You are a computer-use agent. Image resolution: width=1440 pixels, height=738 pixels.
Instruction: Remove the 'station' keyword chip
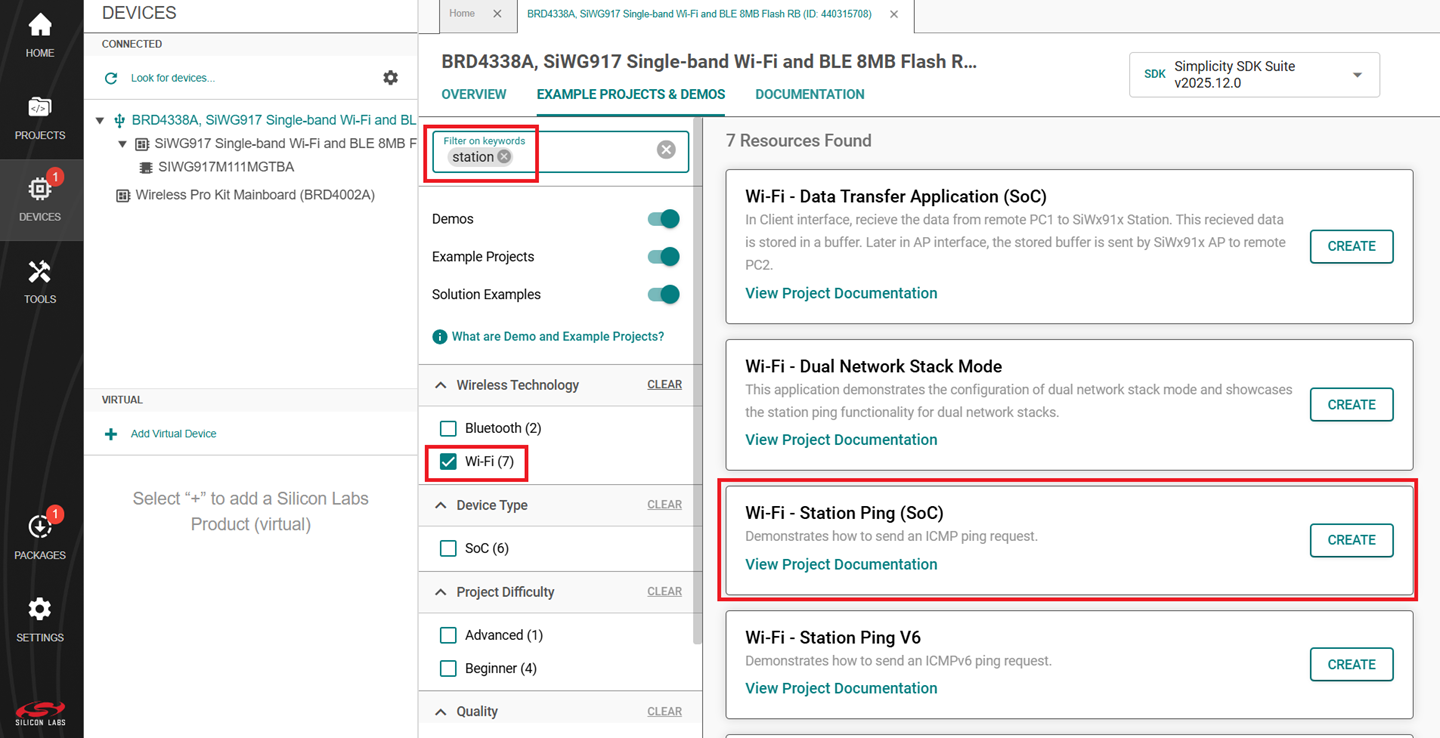pyautogui.click(x=504, y=157)
